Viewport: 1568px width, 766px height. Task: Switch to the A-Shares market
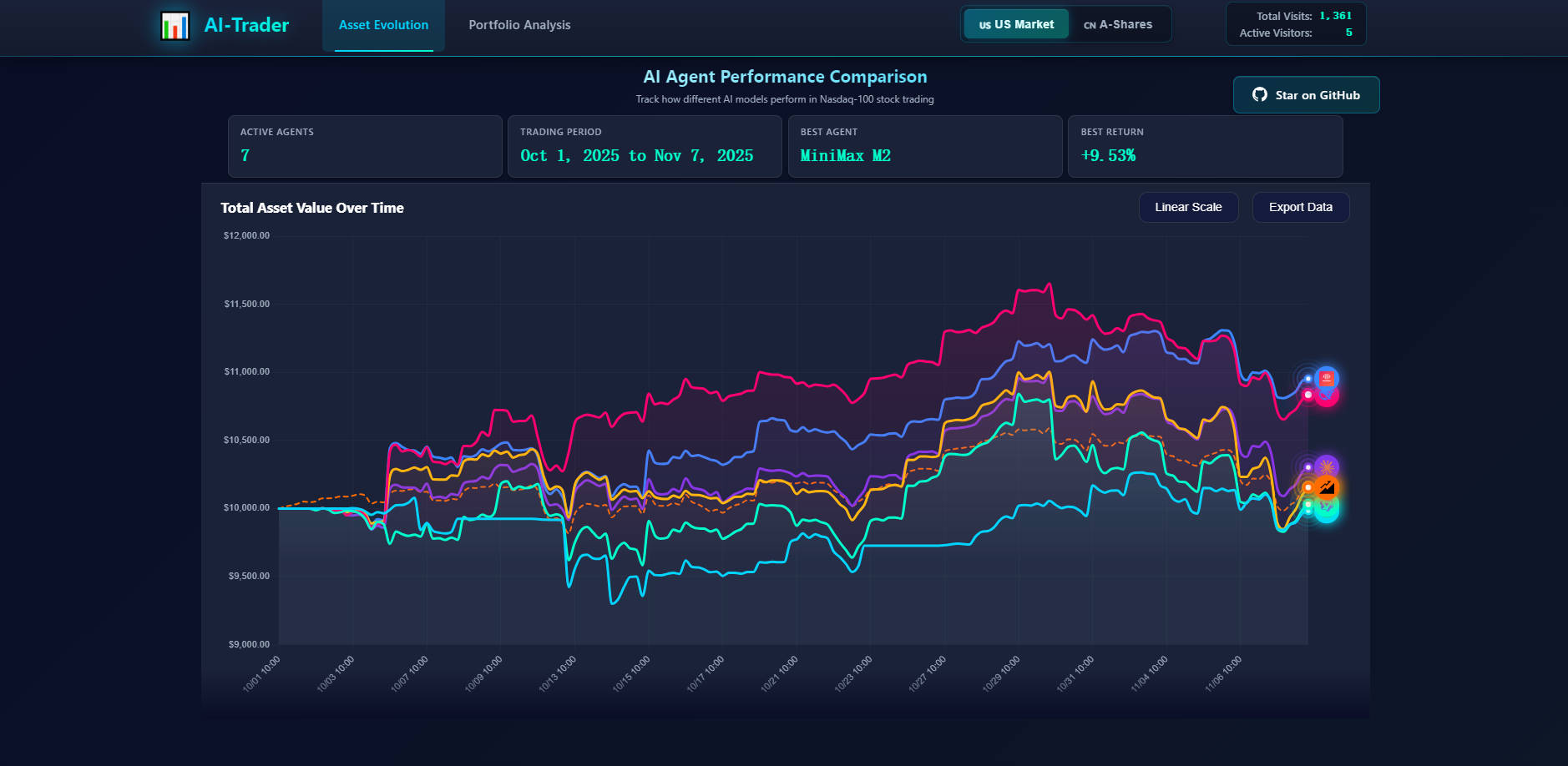pyautogui.click(x=1118, y=24)
